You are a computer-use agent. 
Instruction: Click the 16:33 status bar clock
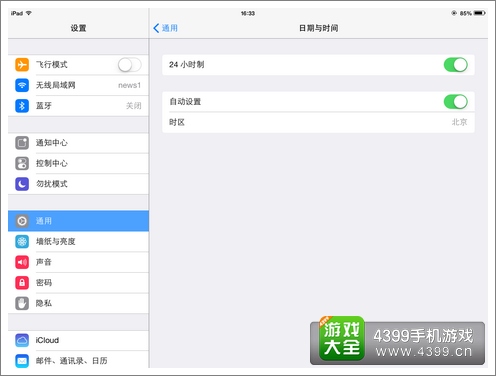[x=248, y=13]
